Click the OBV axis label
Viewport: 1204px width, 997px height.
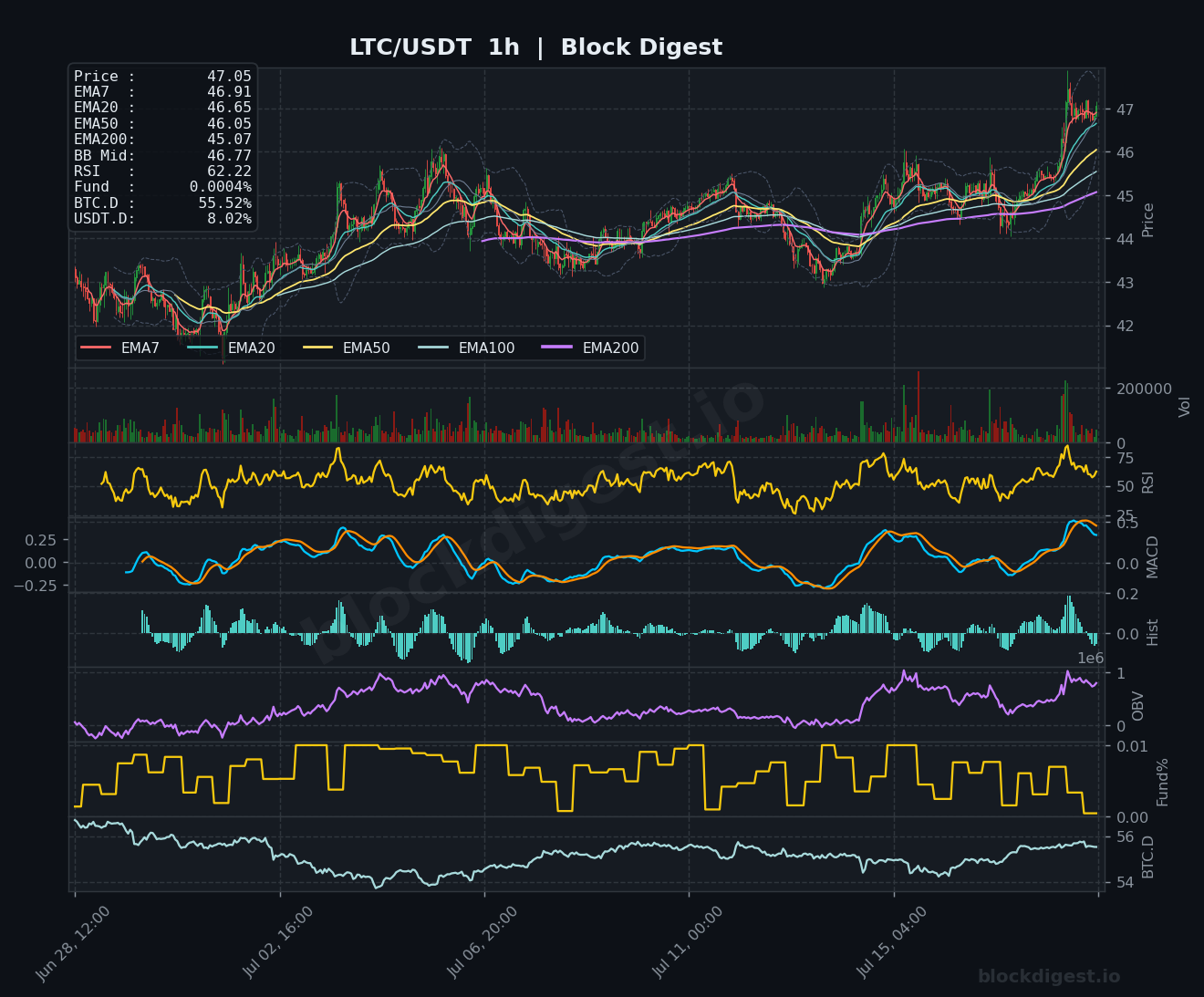tap(1138, 706)
